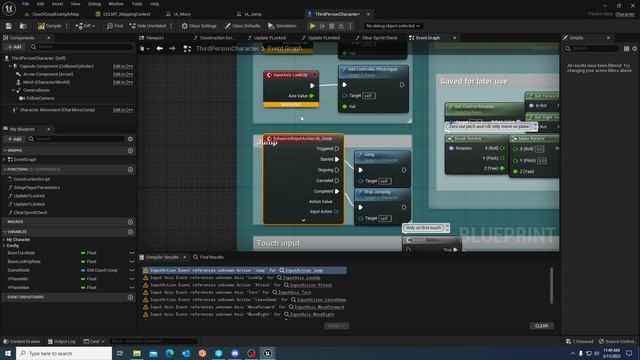Open the Content Drawer
The height and width of the screenshot is (360, 640).
tap(22, 341)
